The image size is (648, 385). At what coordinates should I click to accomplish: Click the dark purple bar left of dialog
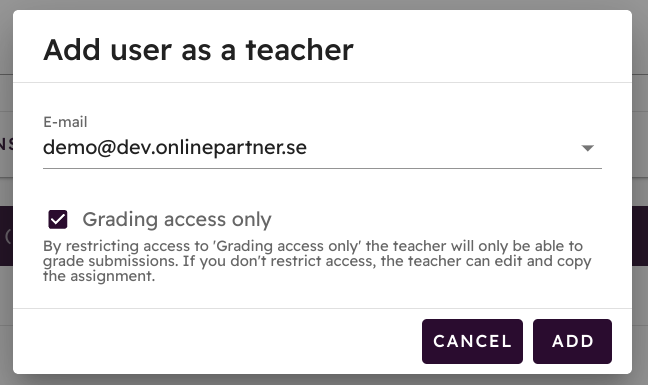click(x=6, y=236)
